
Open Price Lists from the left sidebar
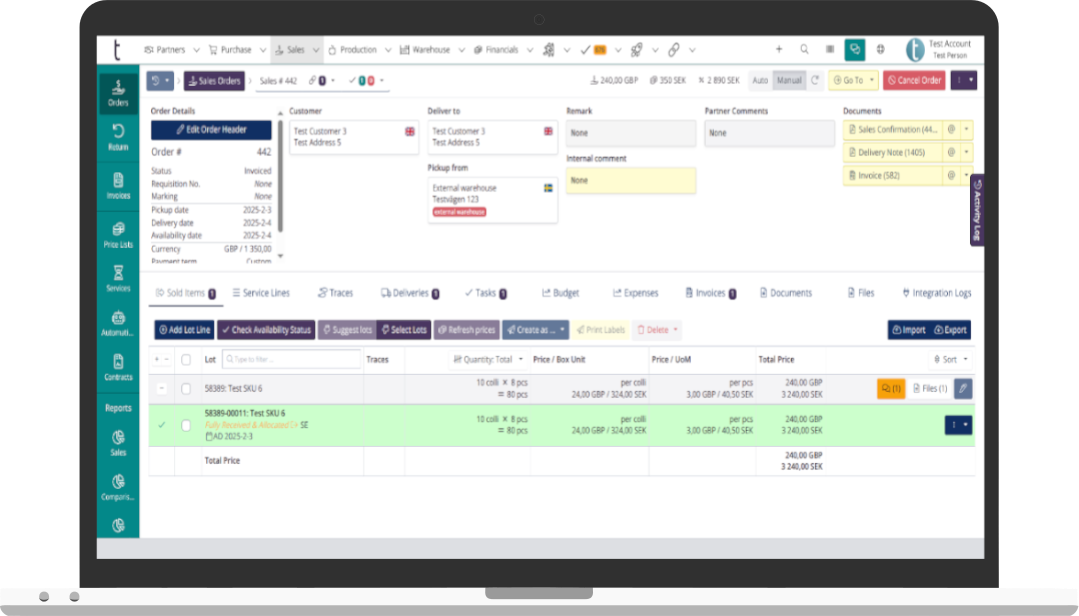(118, 234)
